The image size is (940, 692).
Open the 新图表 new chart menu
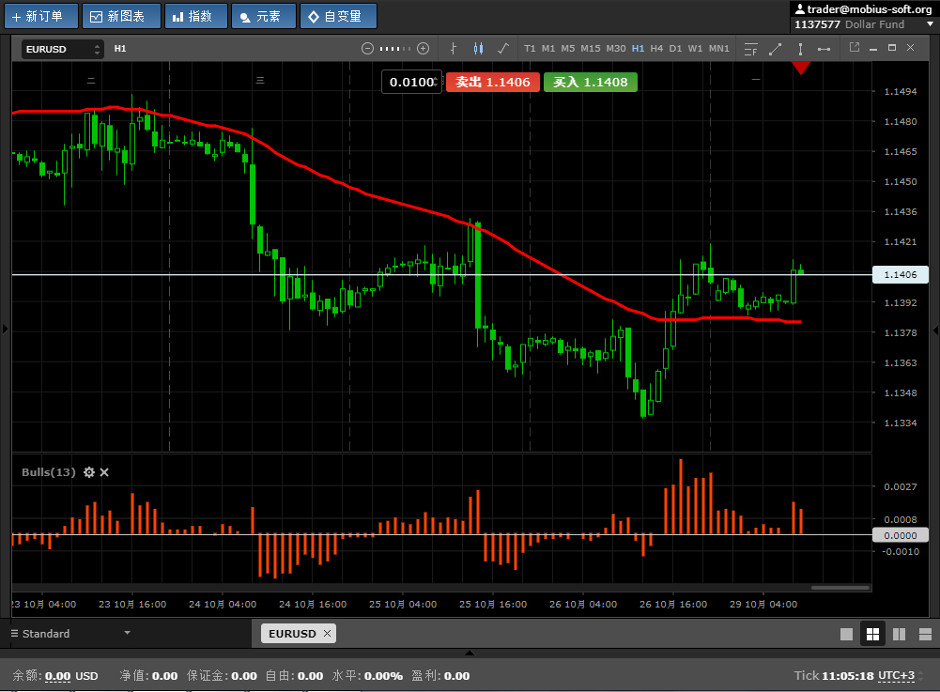click(x=121, y=16)
